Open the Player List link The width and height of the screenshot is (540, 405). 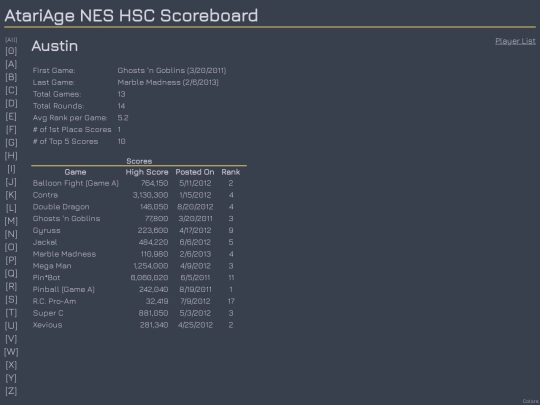pos(515,41)
